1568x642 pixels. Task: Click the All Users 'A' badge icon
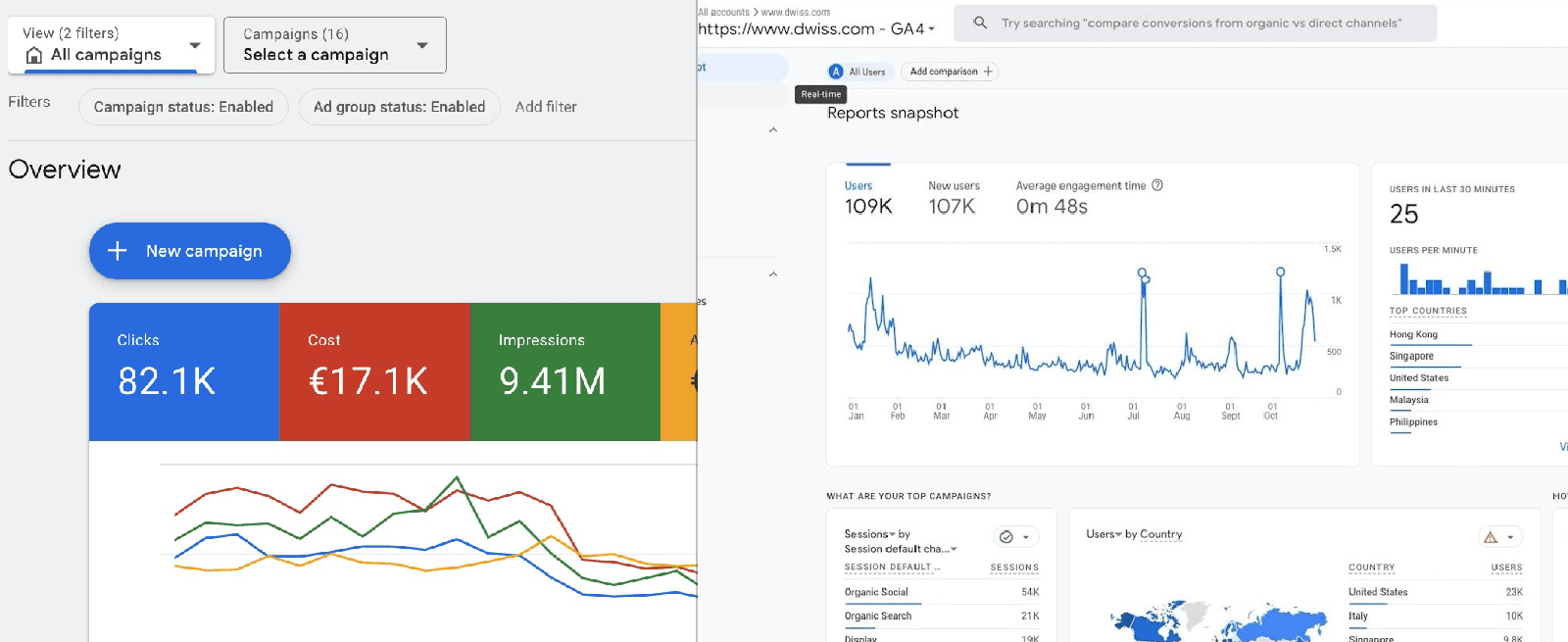point(836,72)
